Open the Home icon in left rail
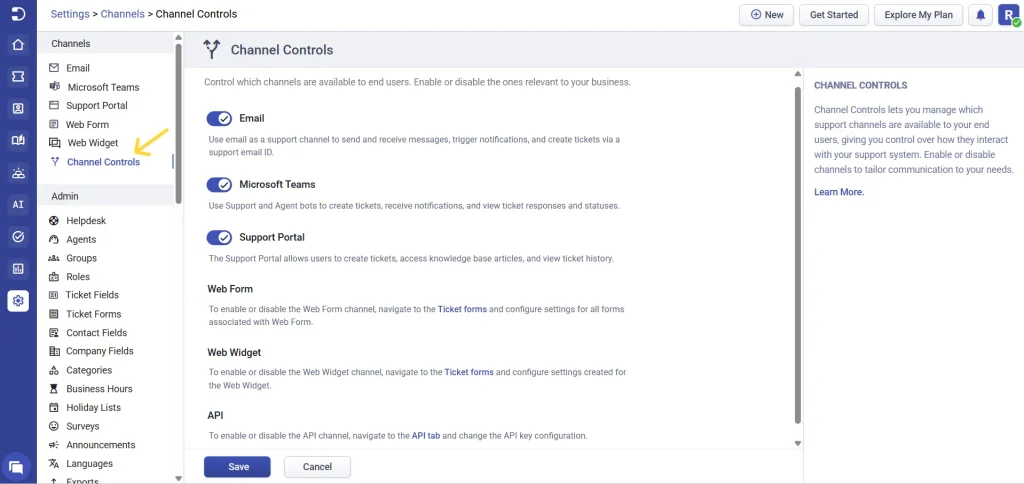The image size is (1024, 484). 18,45
